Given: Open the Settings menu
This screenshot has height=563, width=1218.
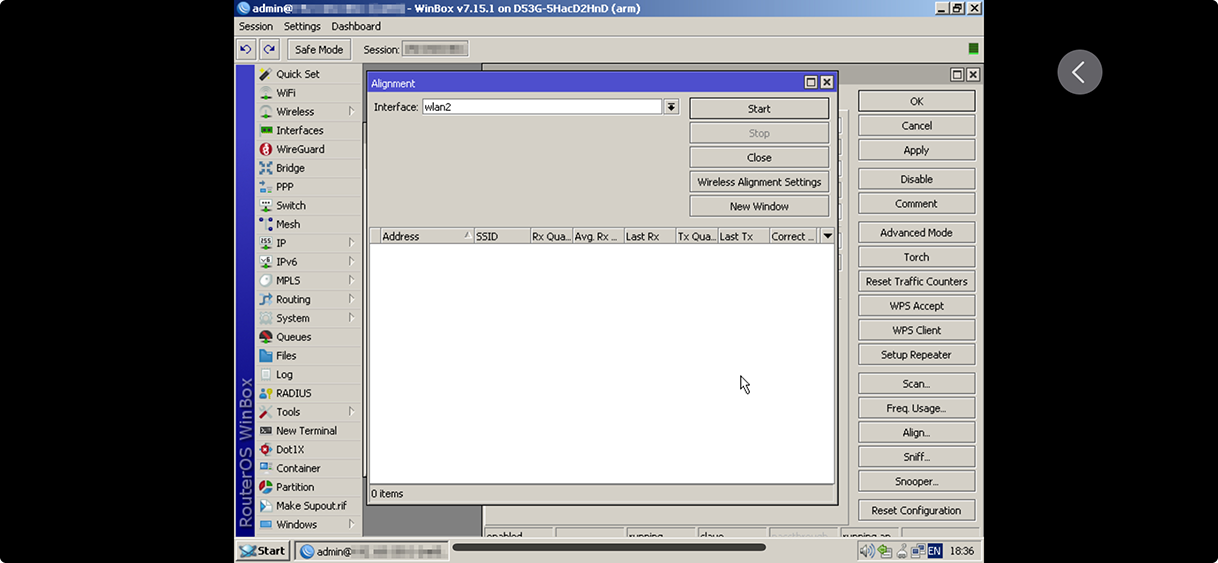Looking at the screenshot, I should tap(302, 26).
